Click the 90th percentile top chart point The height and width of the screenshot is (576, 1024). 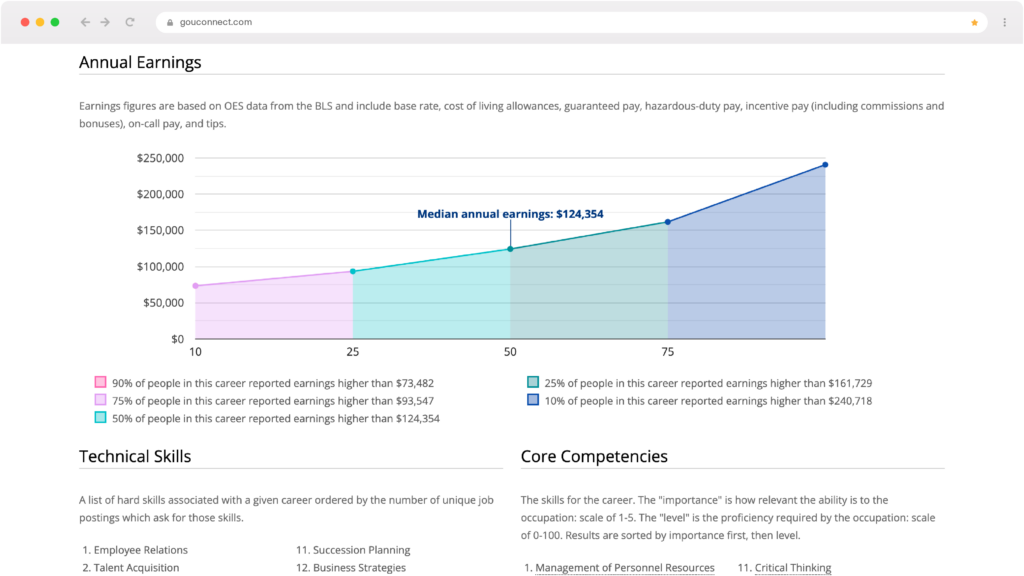pyautogui.click(x=825, y=165)
